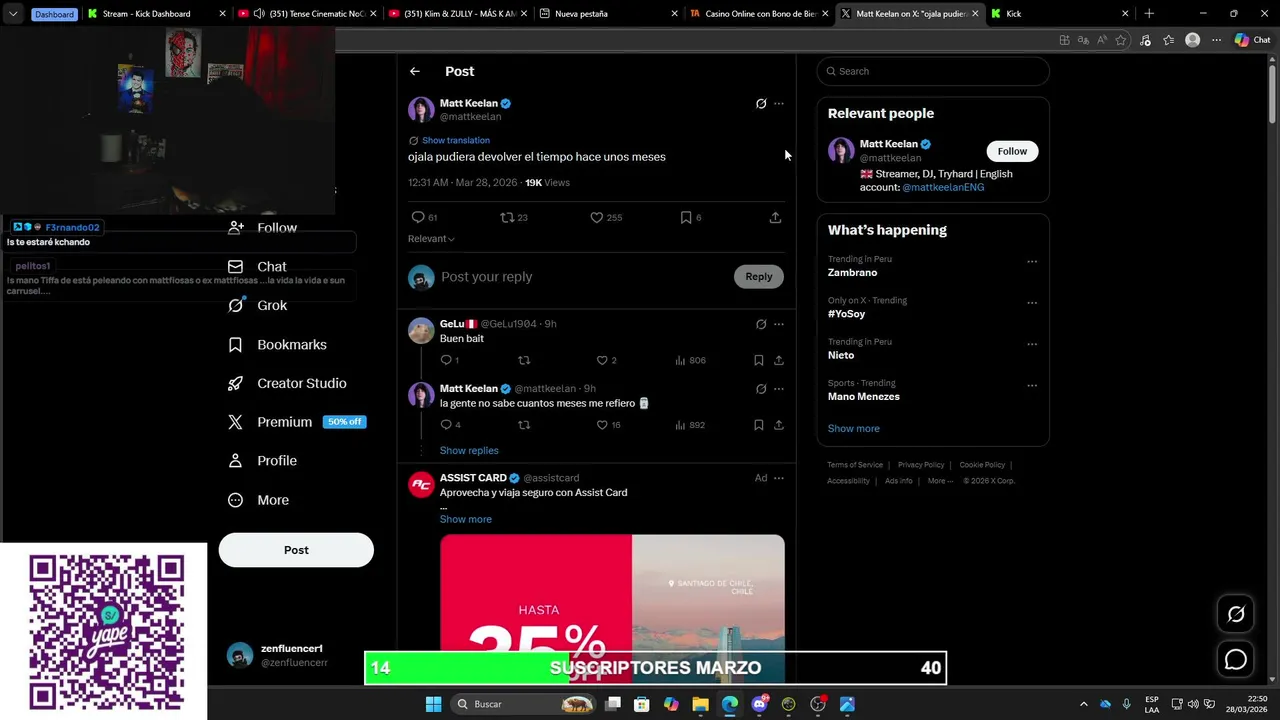Open options for Zambrano trend
The image size is (1280, 720).
1032,262
